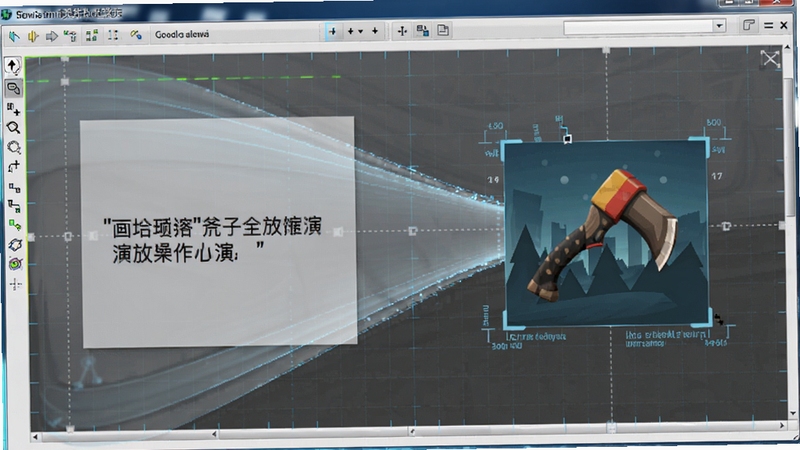
Task: Open the plus button dropdown arrow
Action: 361,32
